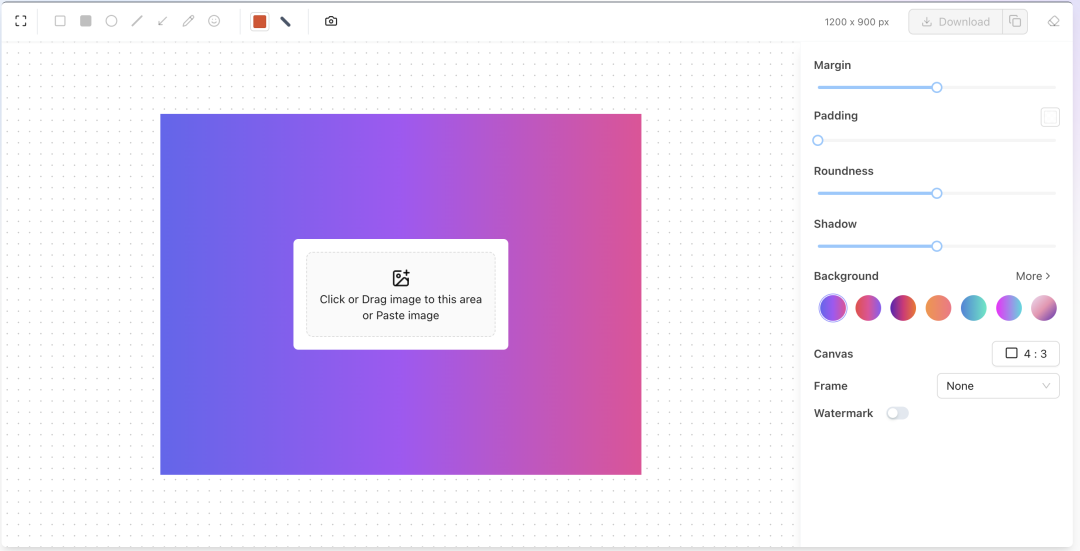1080x551 pixels.
Task: Adjust the Margin slider handle
Action: 937,87
